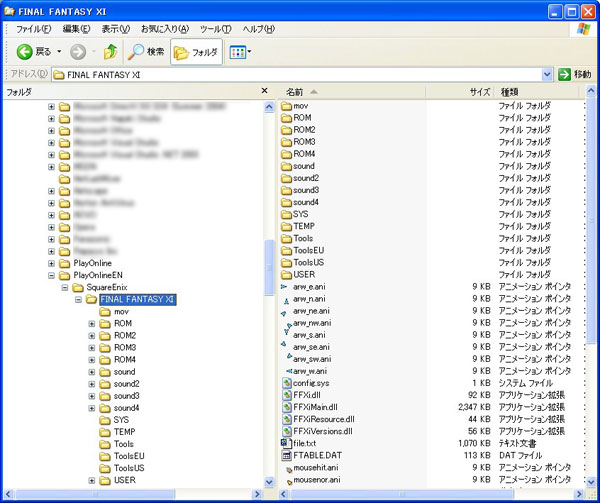Viewport: 600px width, 503px height.
Task: Click the FTABLE.DAT file icon
Action: point(286,456)
